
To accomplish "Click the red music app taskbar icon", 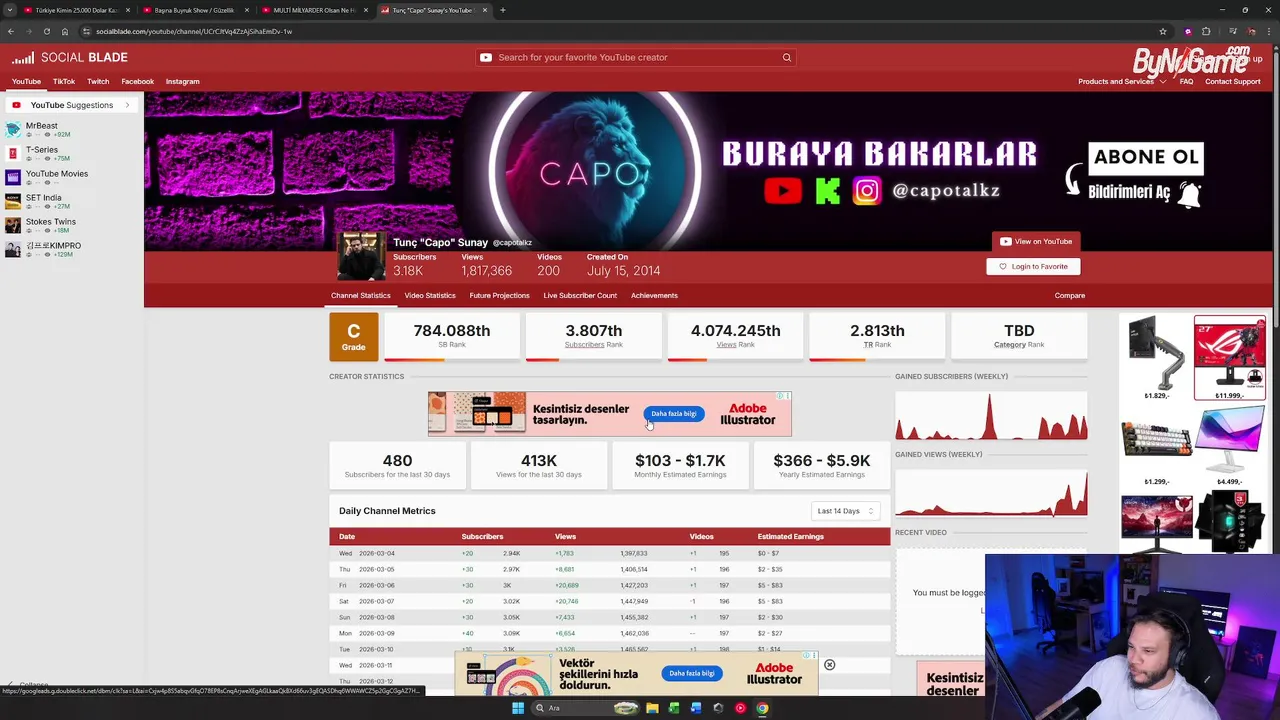I will pos(740,708).
